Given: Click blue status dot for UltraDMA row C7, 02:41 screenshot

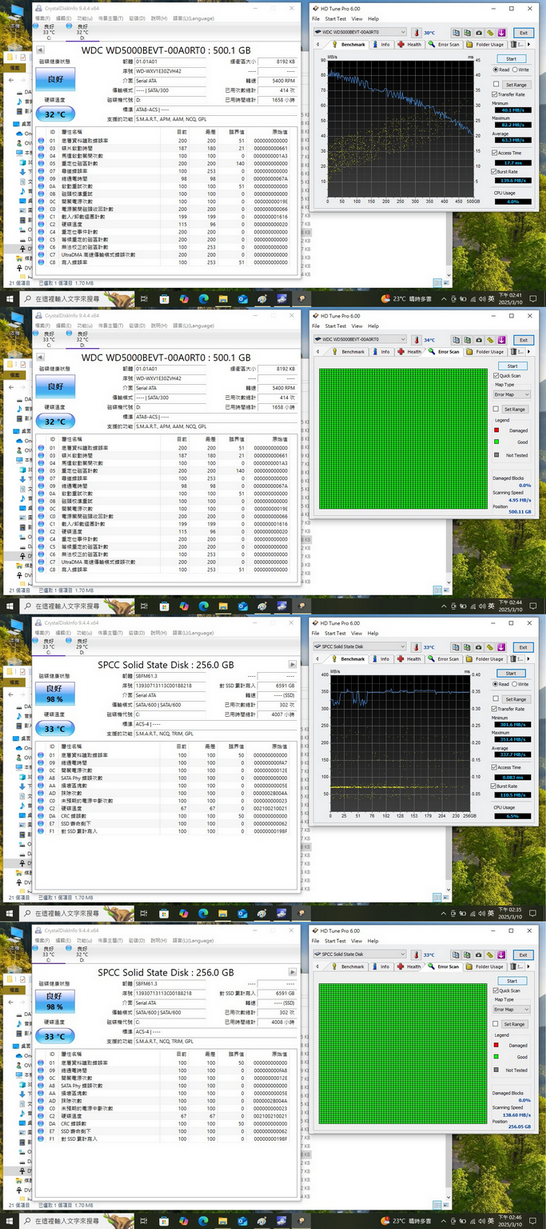Looking at the screenshot, I should coord(42,254).
